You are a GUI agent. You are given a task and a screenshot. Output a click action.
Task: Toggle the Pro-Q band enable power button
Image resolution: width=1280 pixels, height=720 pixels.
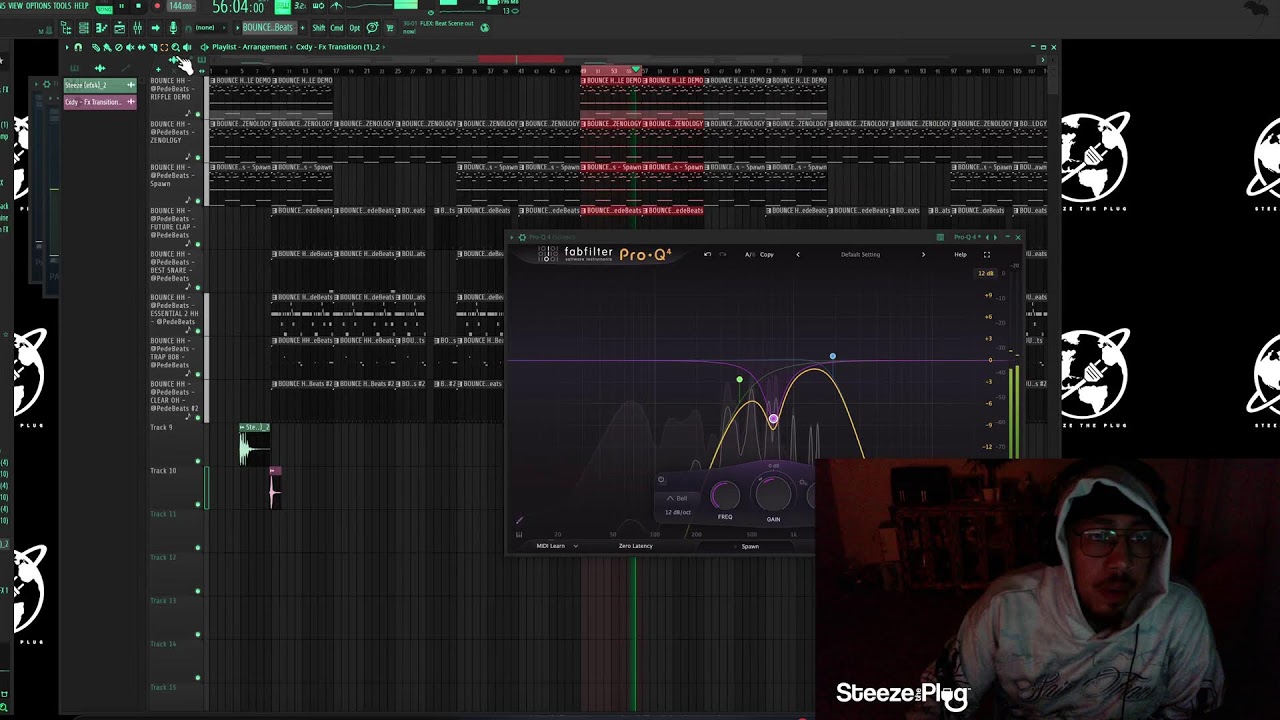(661, 480)
